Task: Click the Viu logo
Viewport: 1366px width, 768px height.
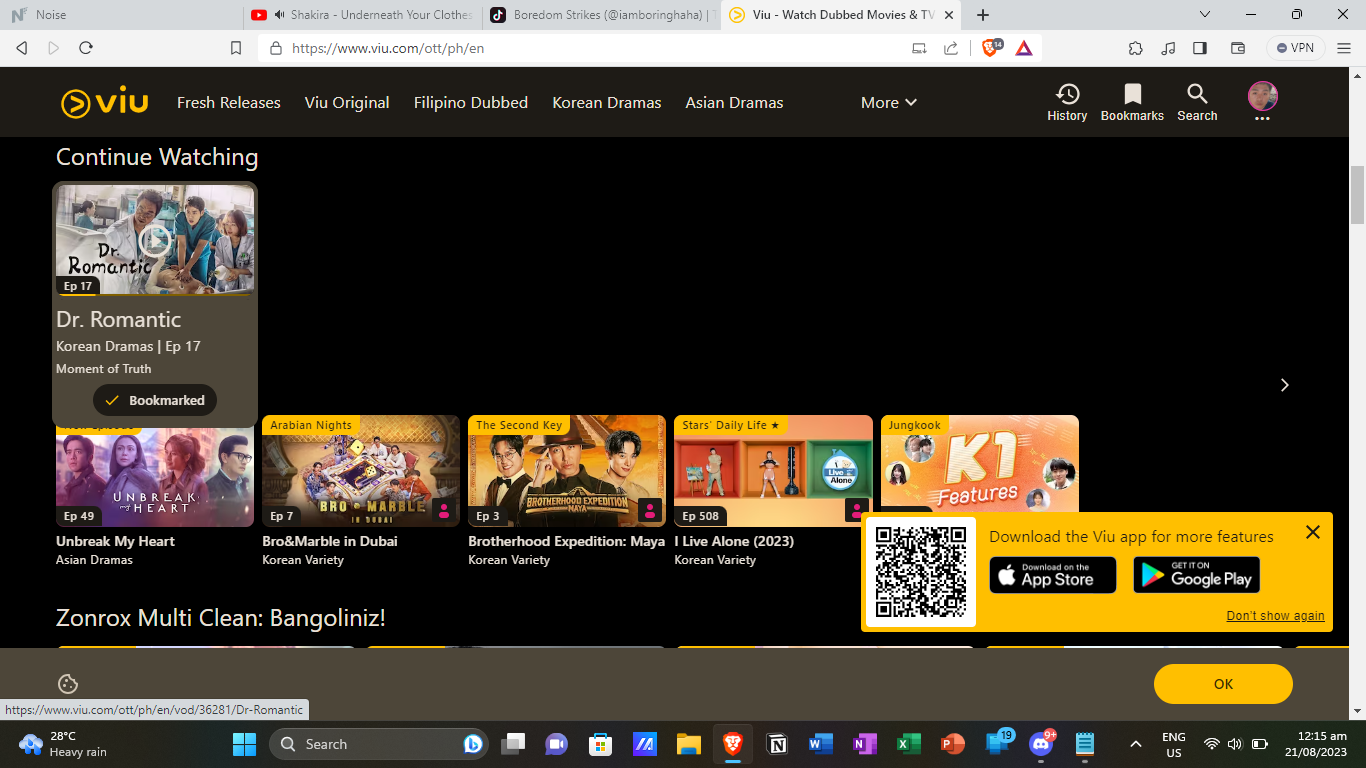Action: [104, 103]
